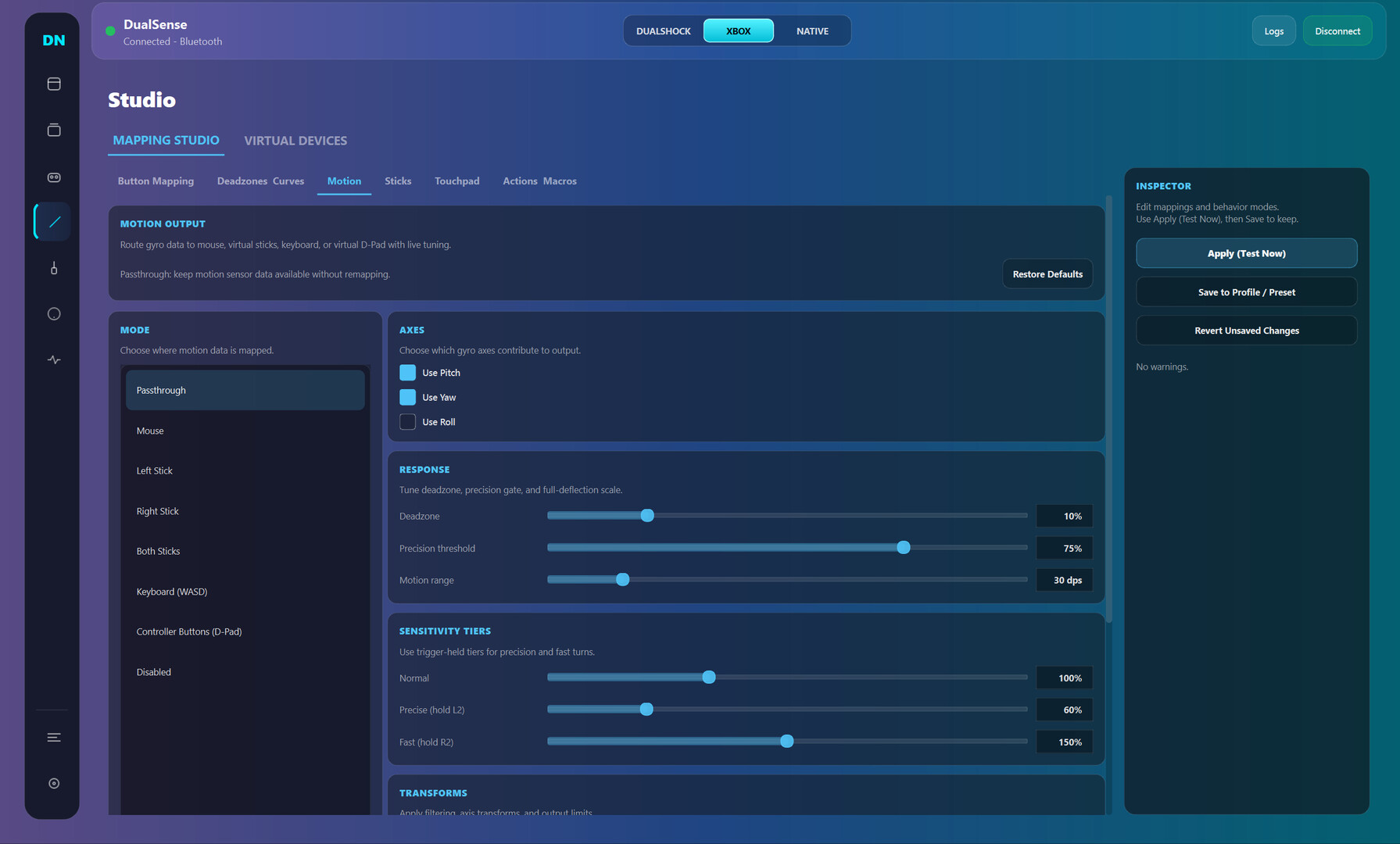The width and height of the screenshot is (1400, 844).
Task: Click the Restore Defaults button
Action: (x=1047, y=274)
